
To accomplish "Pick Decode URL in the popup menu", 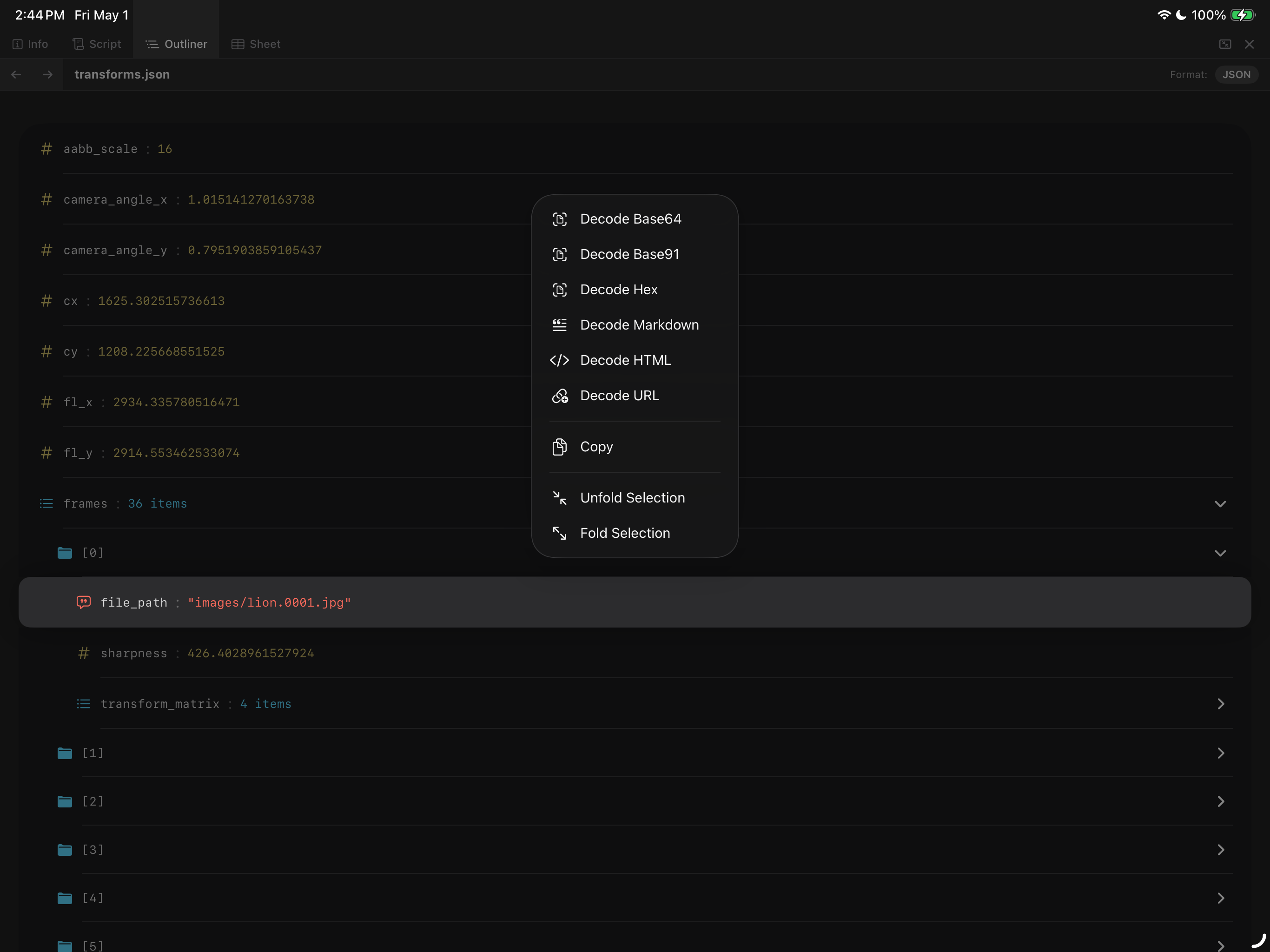I will 635,396.
